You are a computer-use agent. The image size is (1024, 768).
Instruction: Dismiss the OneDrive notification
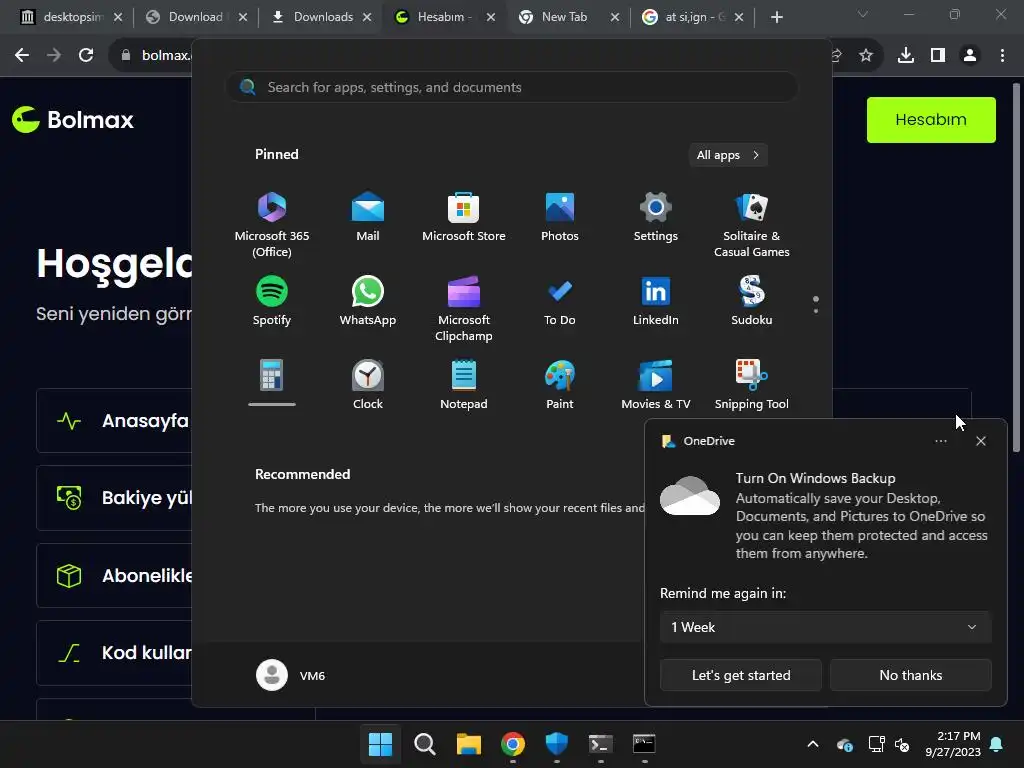981,441
